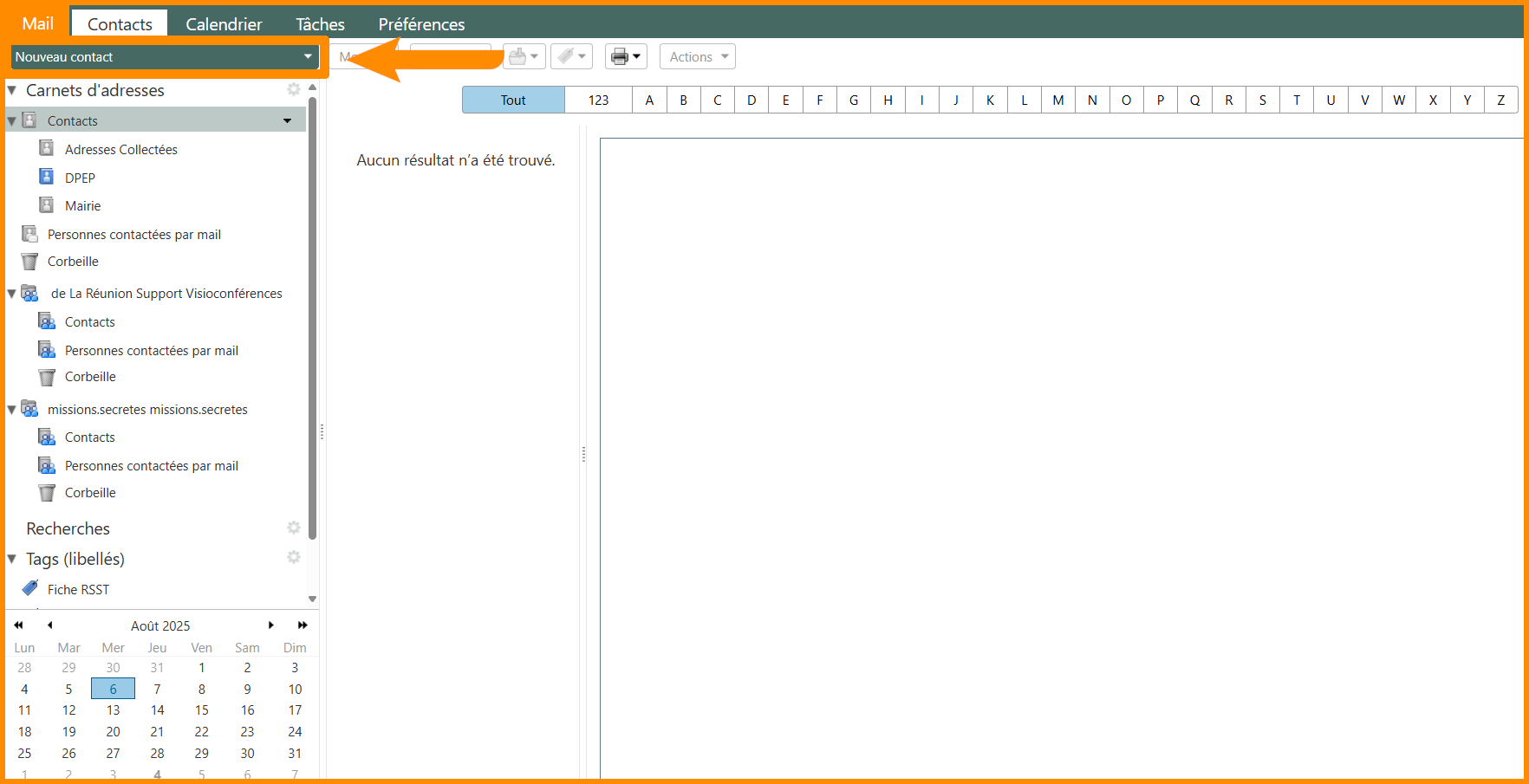The width and height of the screenshot is (1529, 784).
Task: Switch to the Calendrier tab
Action: coord(224,24)
